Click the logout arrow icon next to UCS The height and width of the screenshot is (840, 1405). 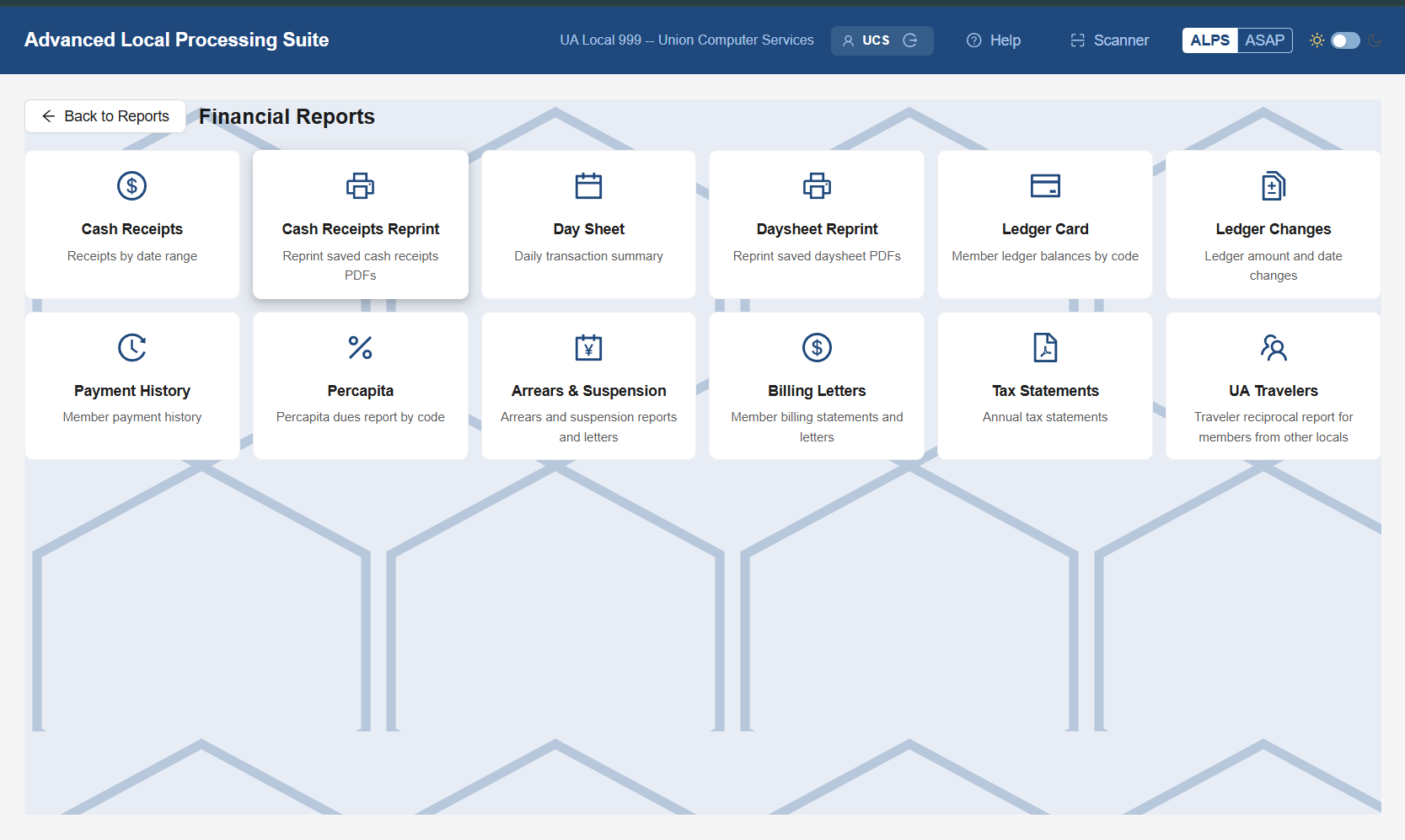(910, 40)
